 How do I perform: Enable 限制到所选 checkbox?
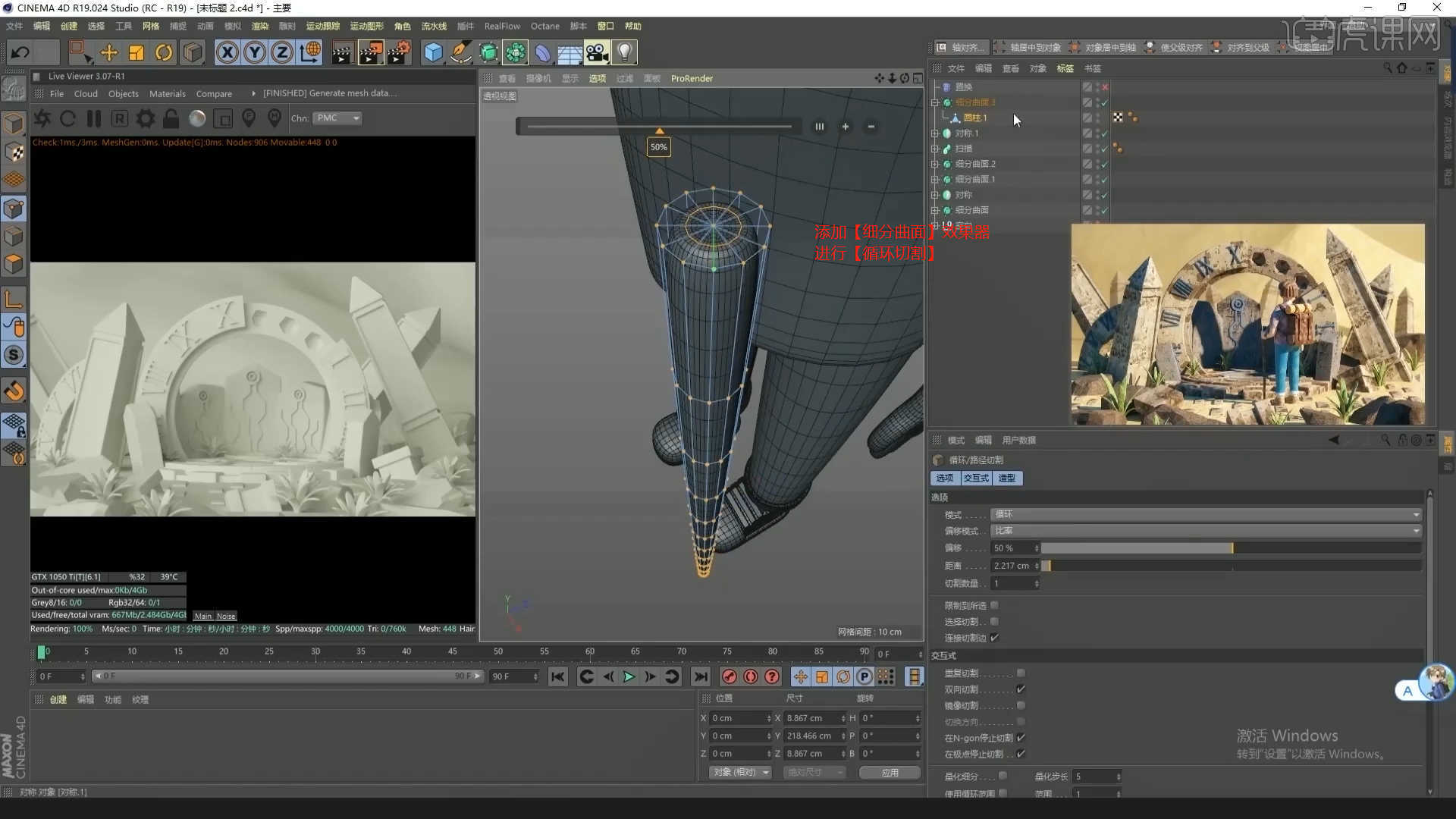point(994,605)
